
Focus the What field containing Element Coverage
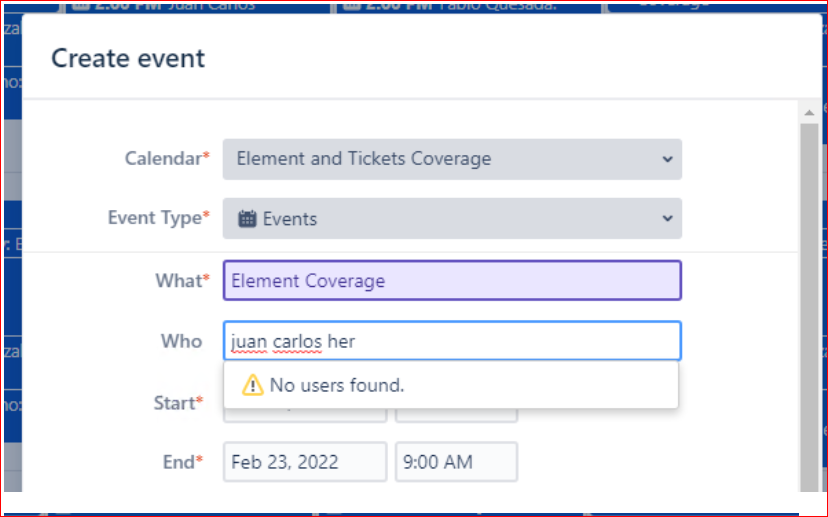[x=452, y=281]
